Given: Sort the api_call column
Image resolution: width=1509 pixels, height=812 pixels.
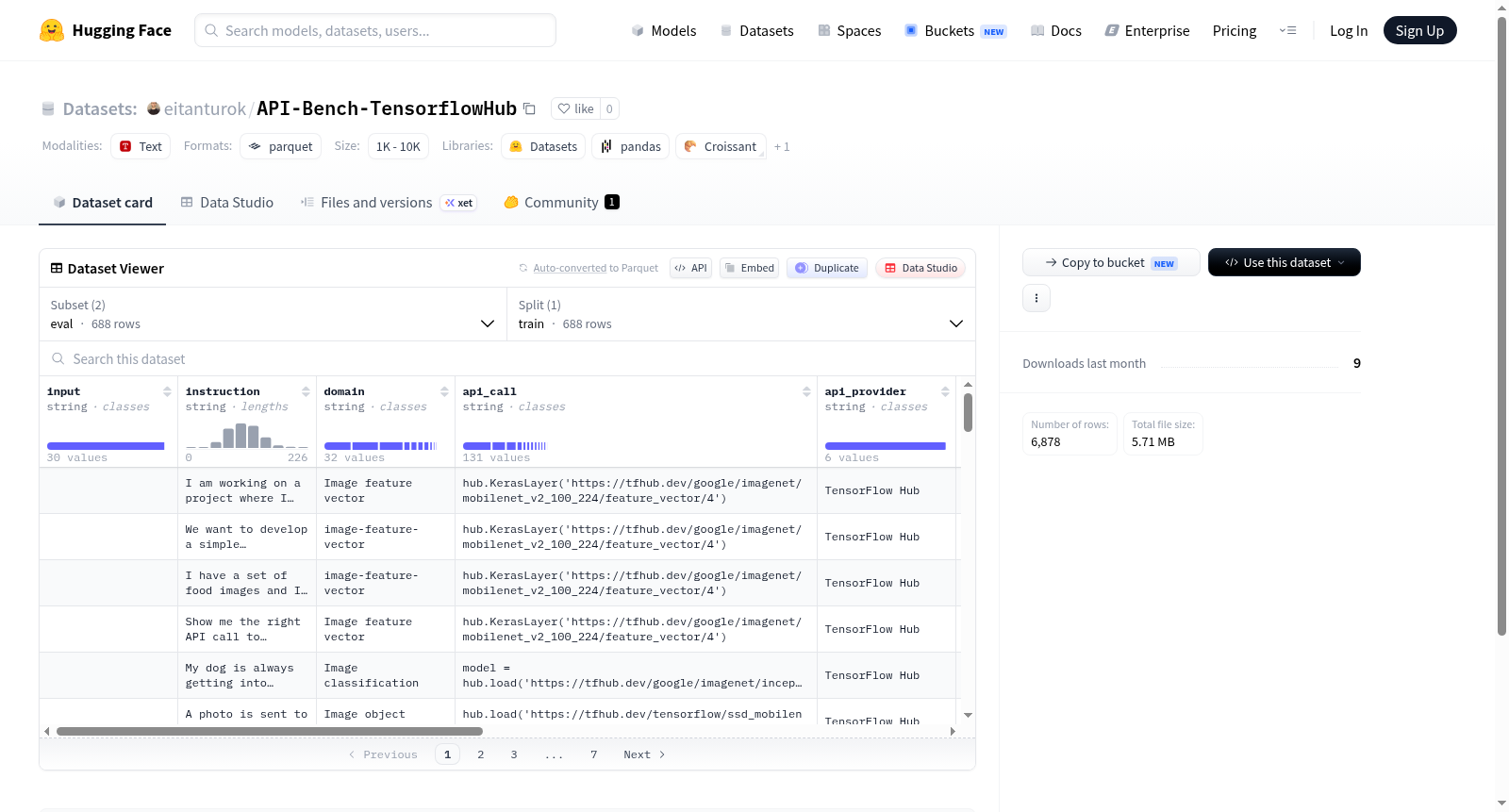Looking at the screenshot, I should (806, 391).
